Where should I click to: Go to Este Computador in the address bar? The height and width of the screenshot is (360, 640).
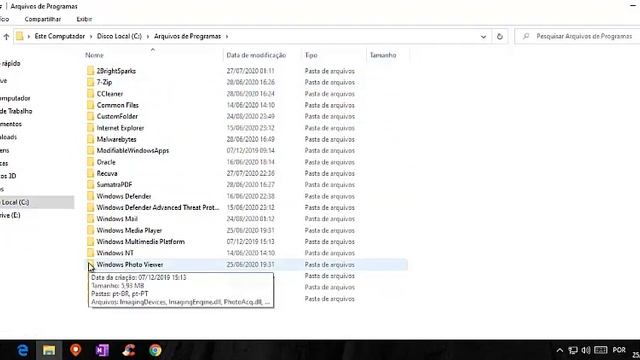point(60,36)
